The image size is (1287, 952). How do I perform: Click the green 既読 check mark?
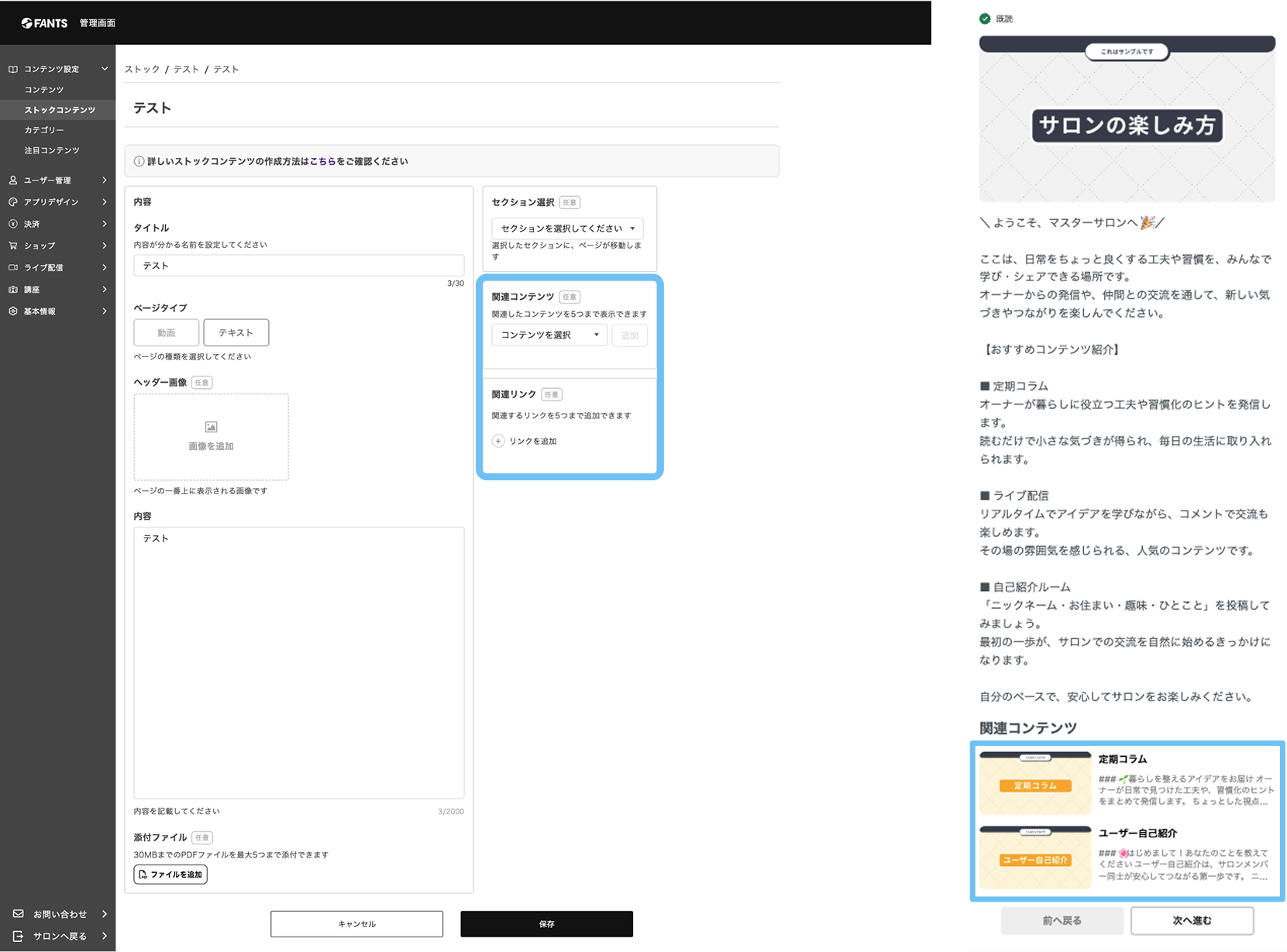(x=985, y=19)
